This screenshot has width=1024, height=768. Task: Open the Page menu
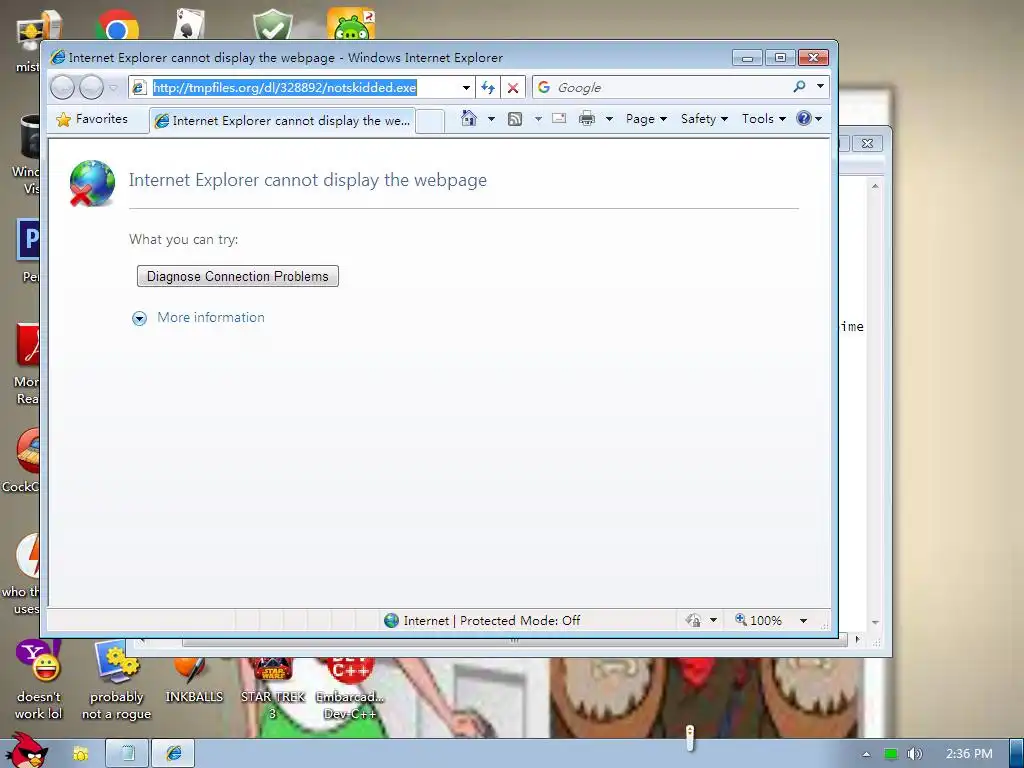(x=646, y=119)
